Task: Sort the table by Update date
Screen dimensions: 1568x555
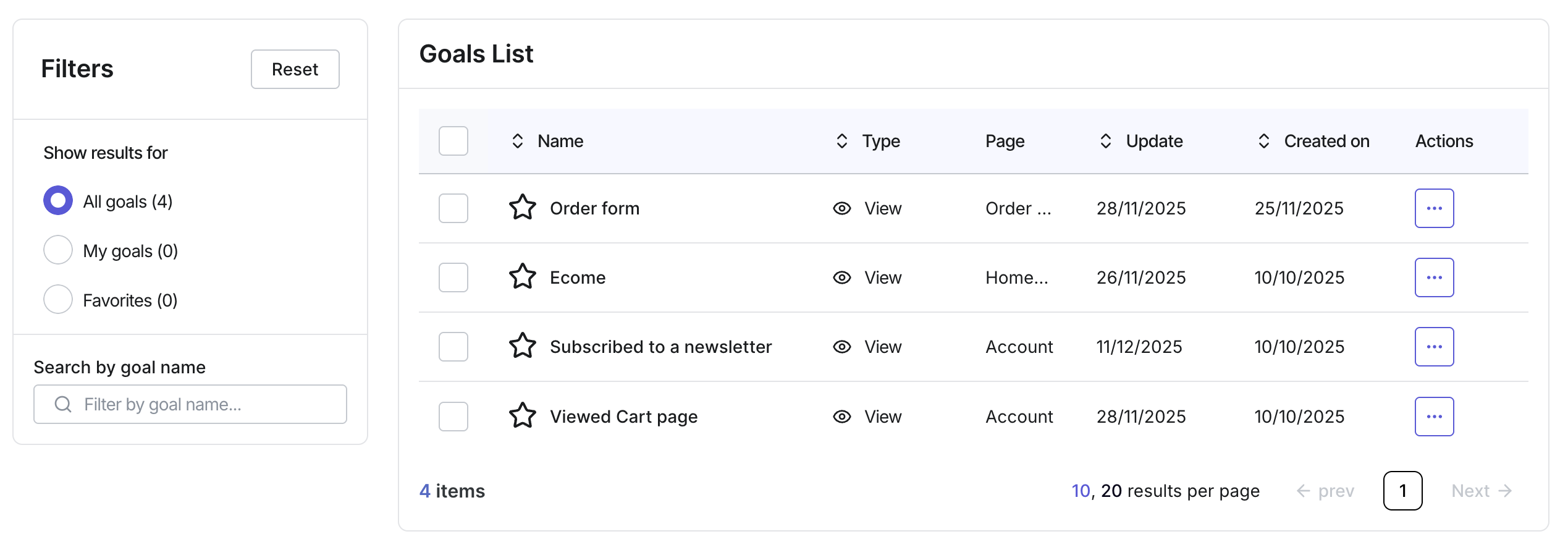Action: pos(1106,141)
